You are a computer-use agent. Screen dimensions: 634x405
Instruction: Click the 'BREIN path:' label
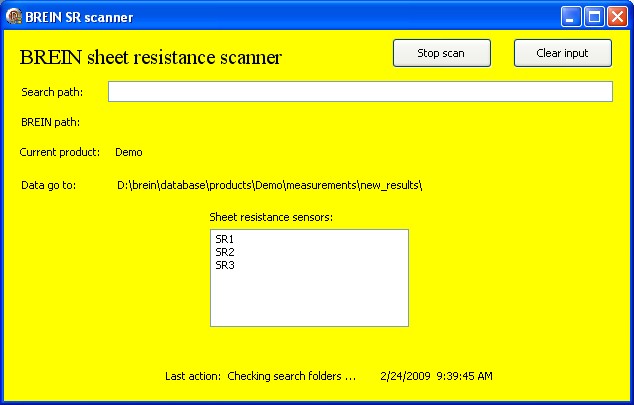coord(50,122)
